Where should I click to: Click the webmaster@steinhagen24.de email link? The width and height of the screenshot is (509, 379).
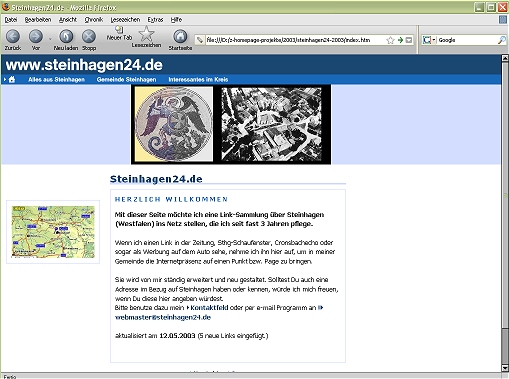163,317
